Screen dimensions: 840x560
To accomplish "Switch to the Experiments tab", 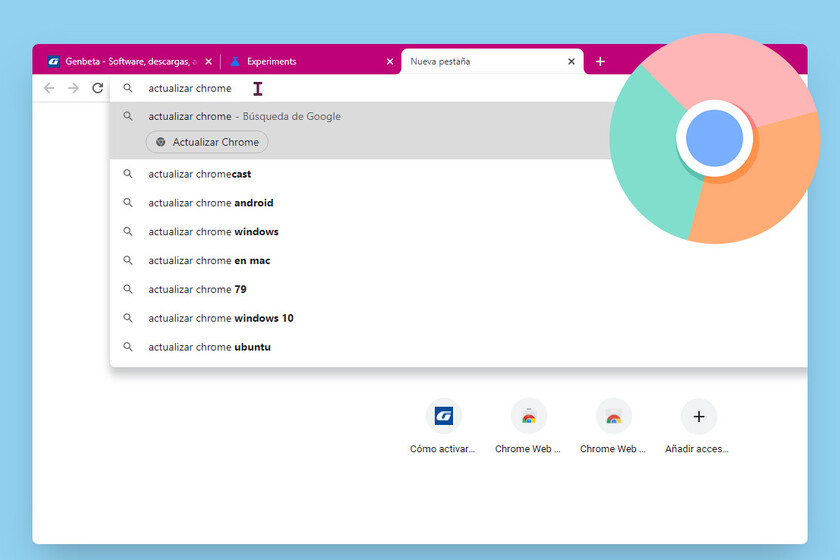I will pyautogui.click(x=311, y=62).
